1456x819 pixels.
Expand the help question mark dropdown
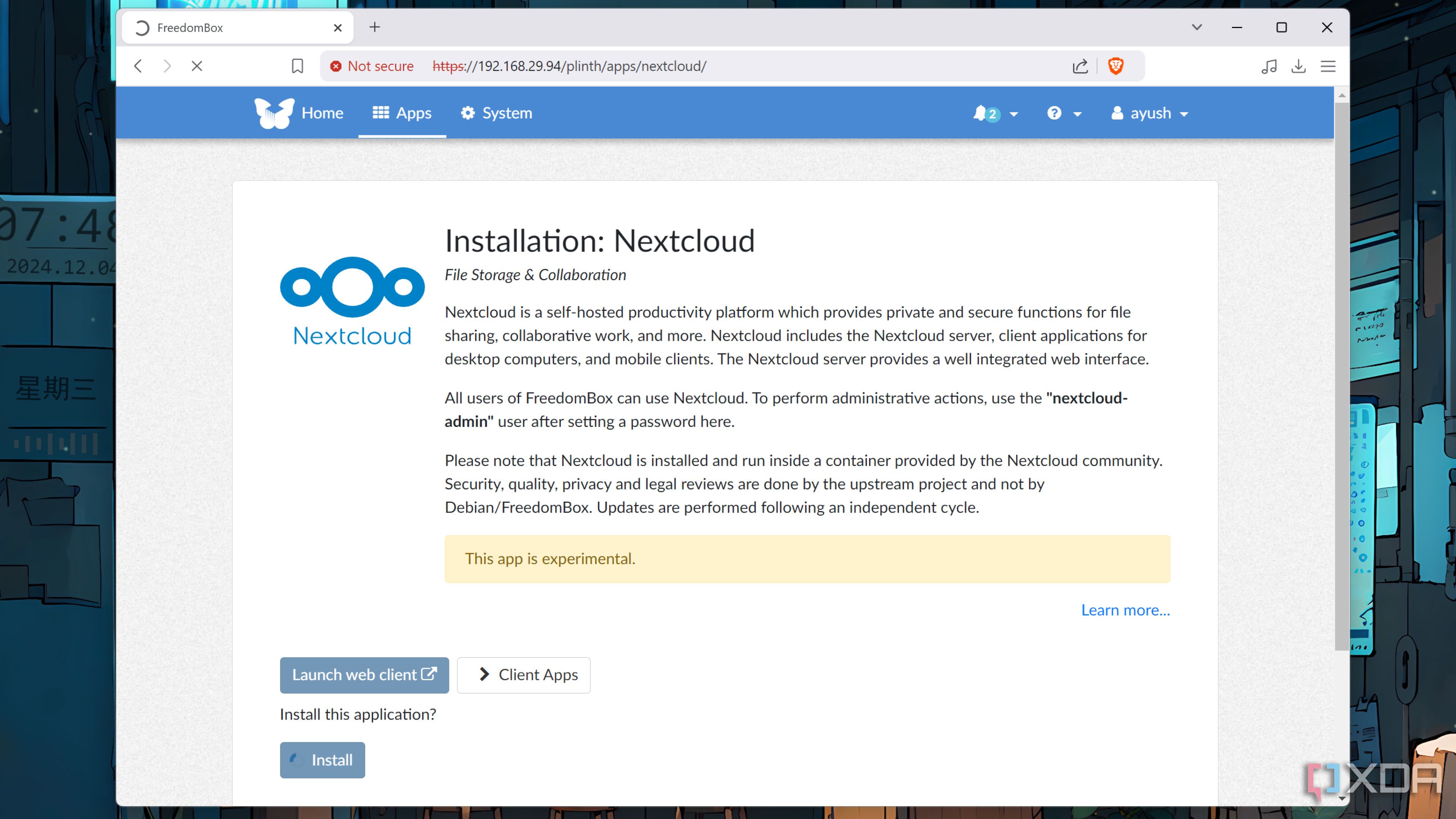[1064, 114]
